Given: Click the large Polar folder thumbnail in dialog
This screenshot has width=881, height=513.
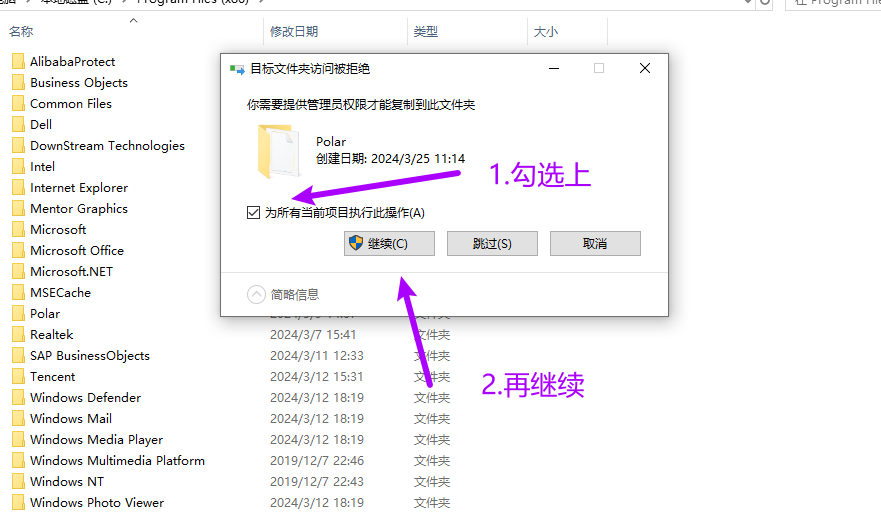Looking at the screenshot, I should 278,151.
